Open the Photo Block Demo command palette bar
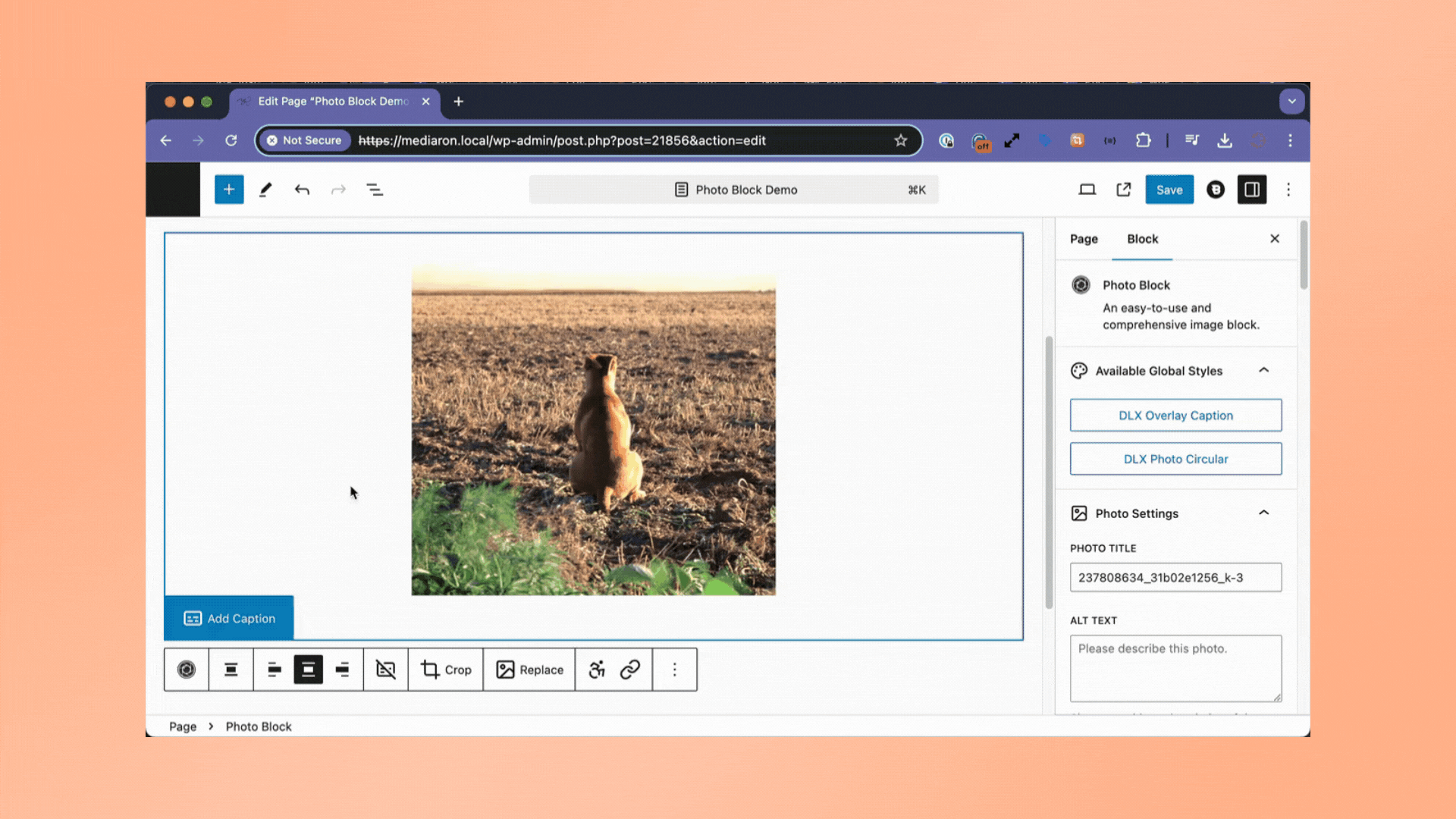The height and width of the screenshot is (819, 1456). coord(734,190)
